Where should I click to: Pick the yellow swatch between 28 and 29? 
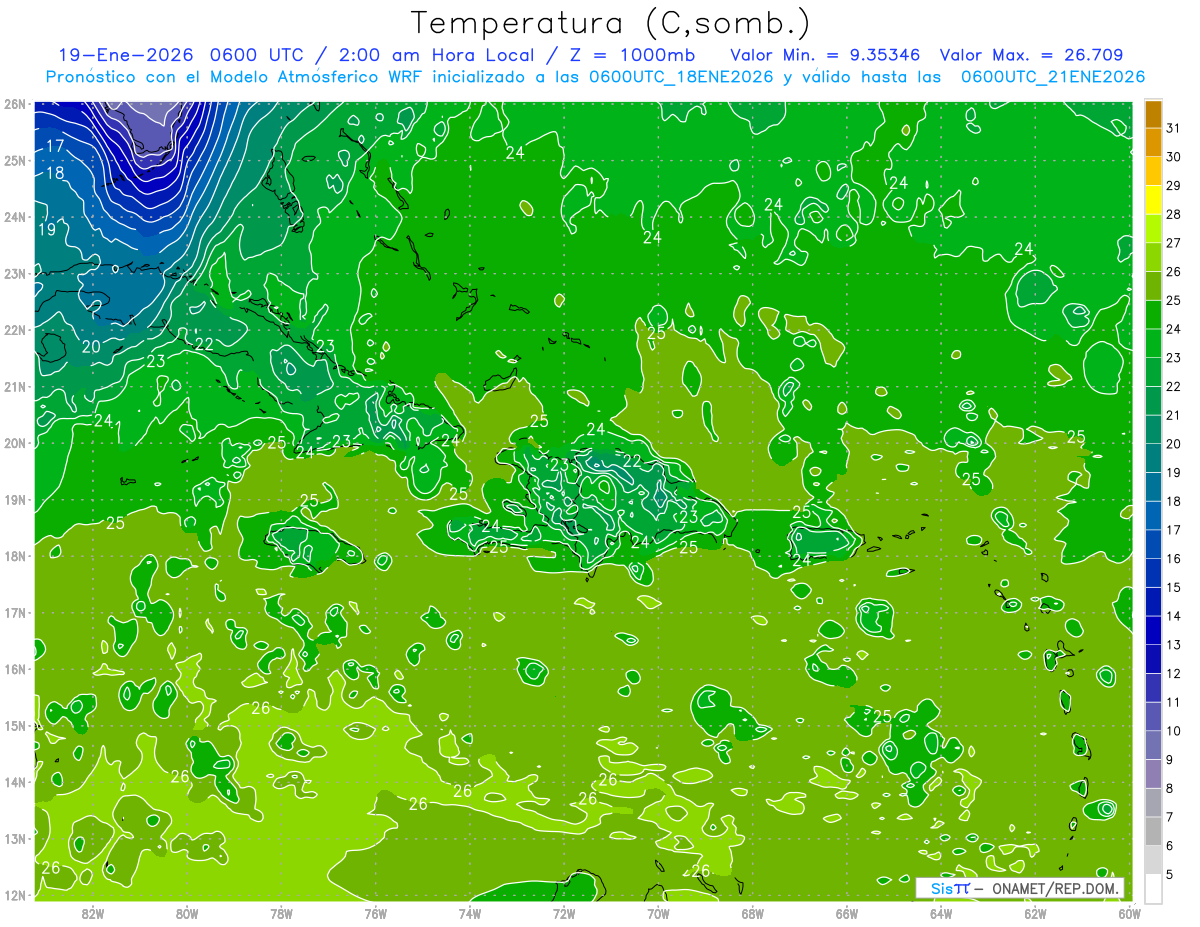pos(1153,200)
